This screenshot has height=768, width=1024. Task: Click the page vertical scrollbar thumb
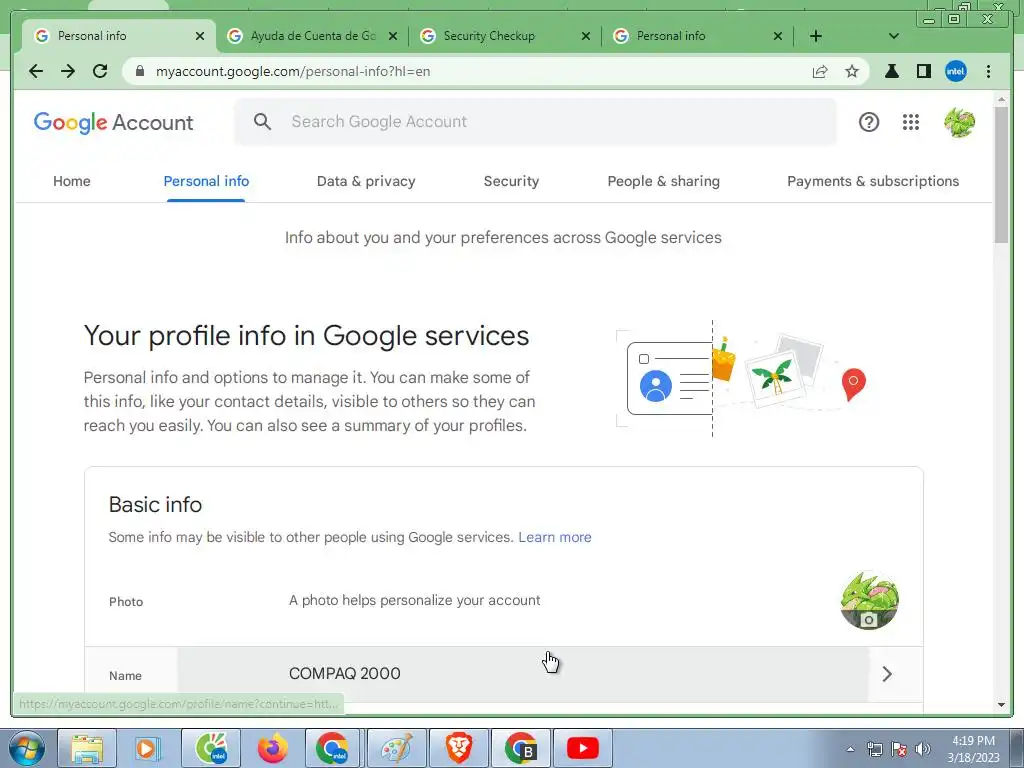point(1002,173)
